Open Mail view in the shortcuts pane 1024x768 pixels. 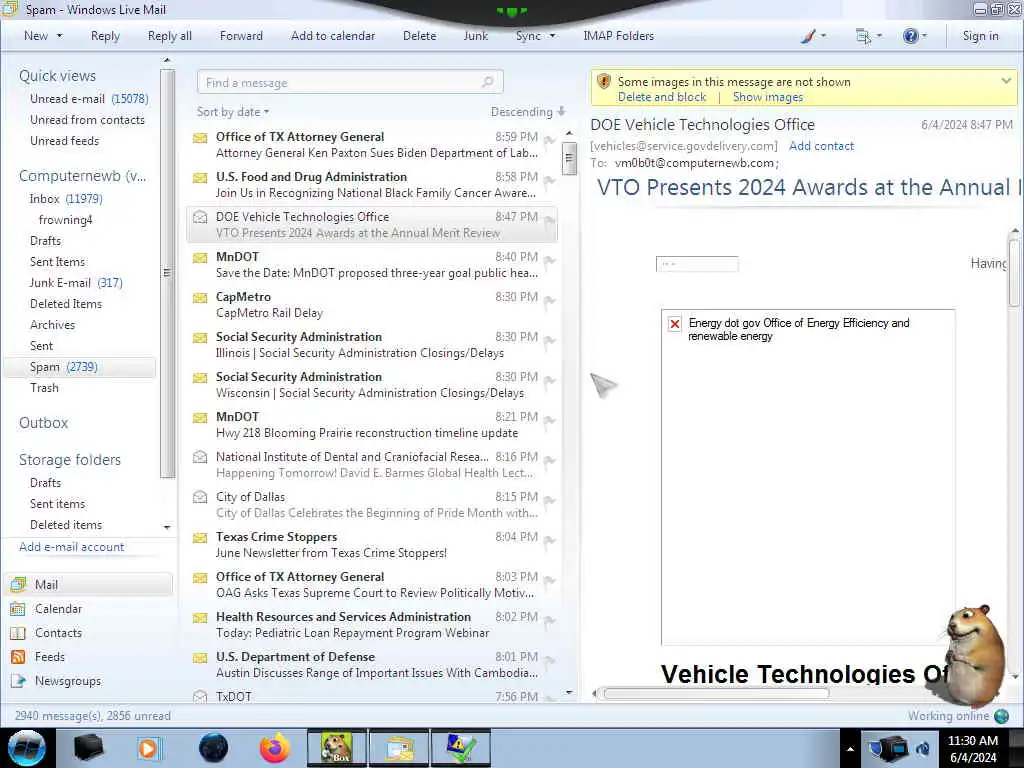tap(90, 584)
